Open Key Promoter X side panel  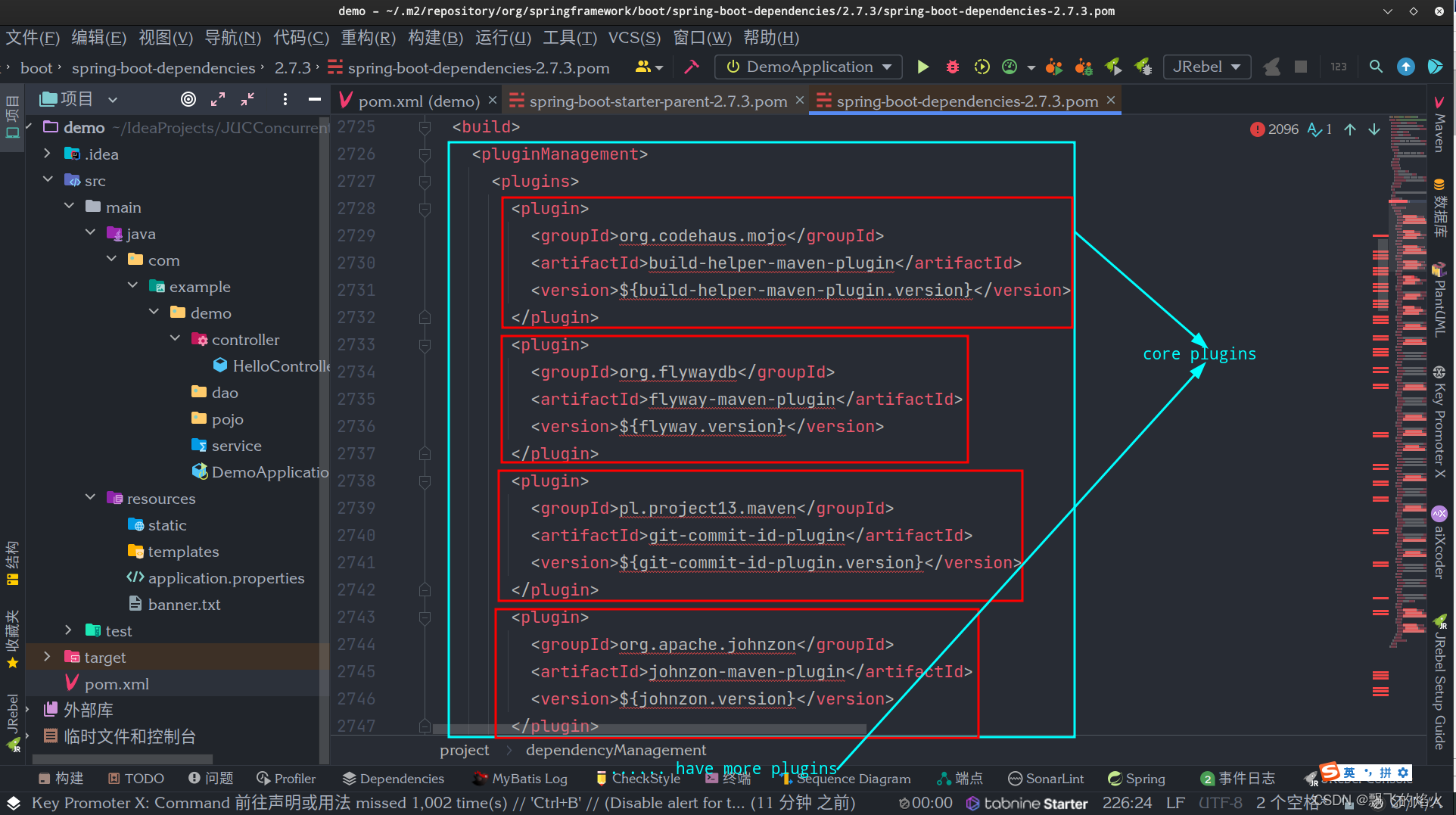(1439, 422)
